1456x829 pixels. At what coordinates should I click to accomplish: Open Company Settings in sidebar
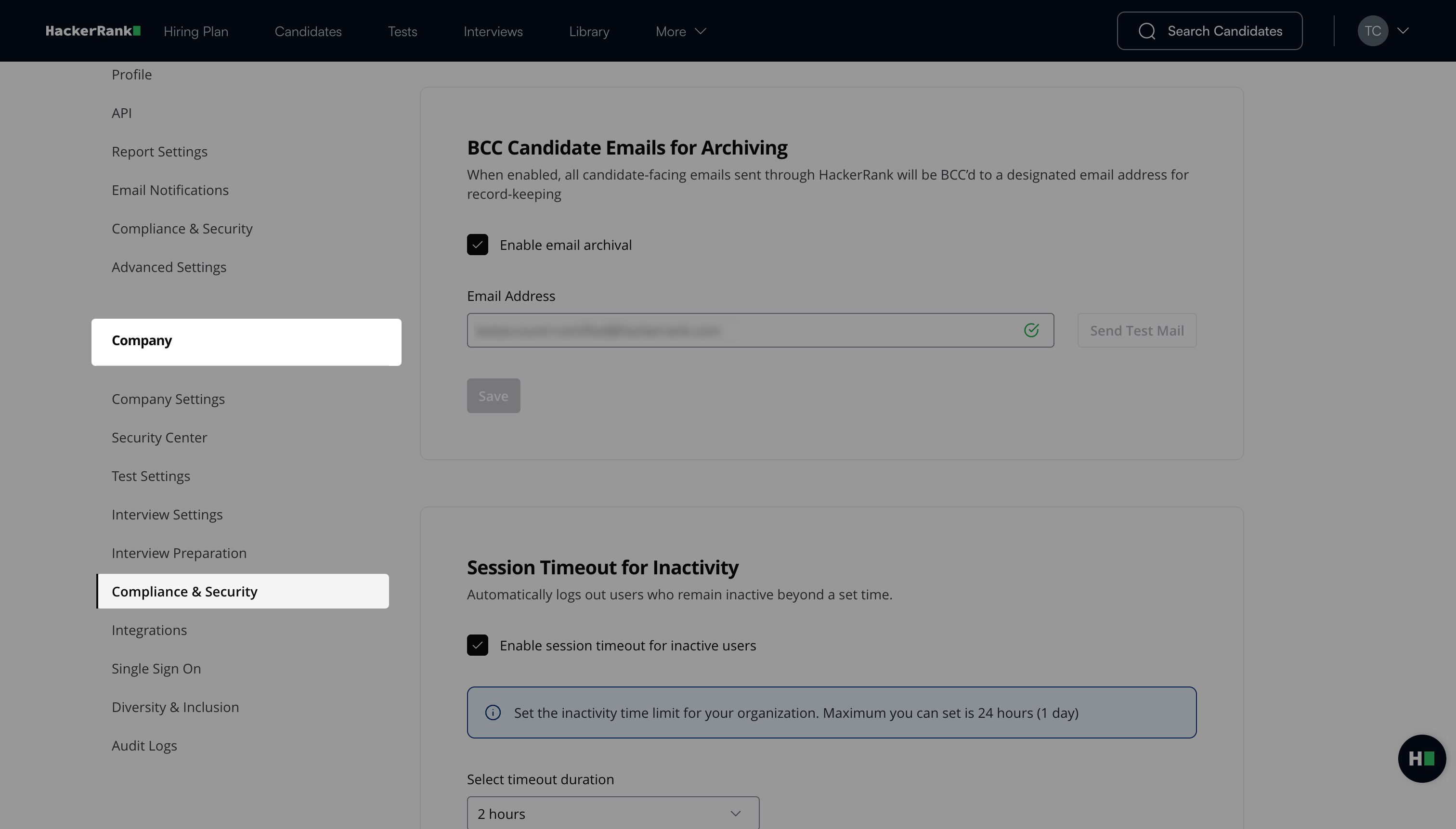168,399
